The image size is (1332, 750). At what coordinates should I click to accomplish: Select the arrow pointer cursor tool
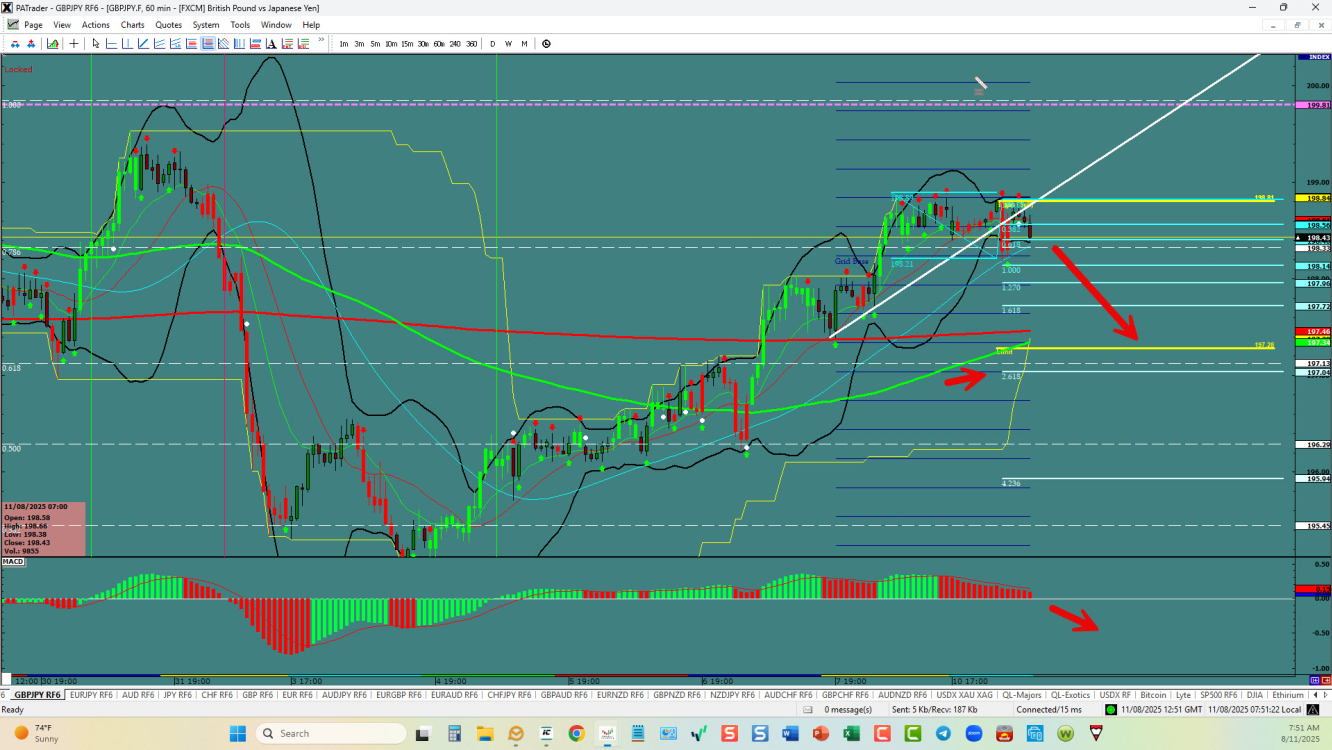(96, 43)
